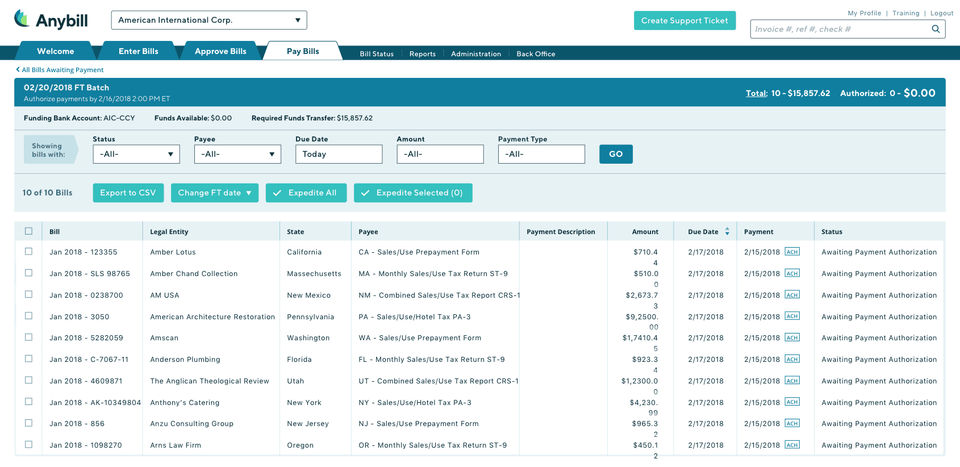Open the American International Corp. company dropdown
This screenshot has height=467, width=960.
point(209,20)
